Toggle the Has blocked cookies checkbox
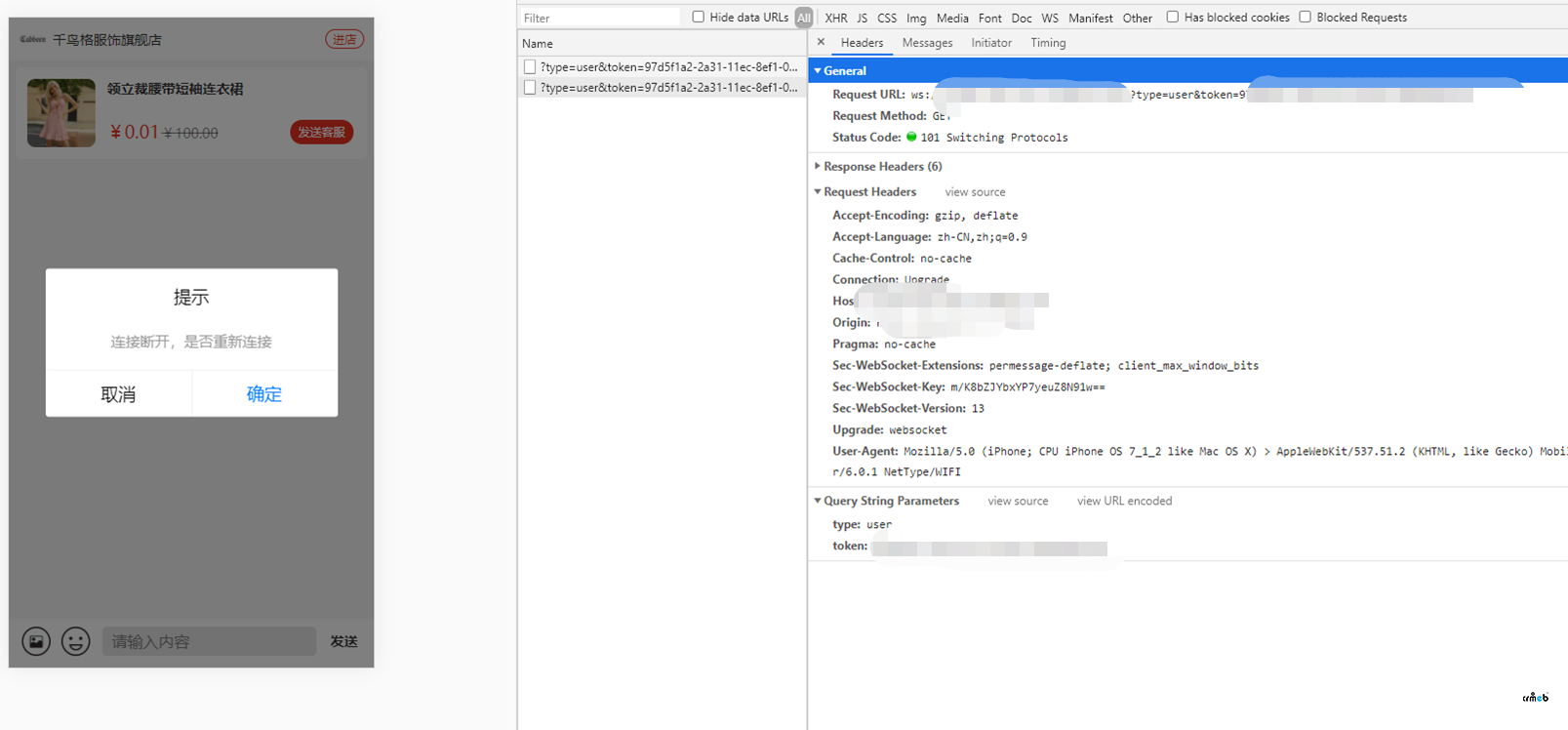Image resolution: width=1568 pixels, height=730 pixels. tap(1173, 17)
